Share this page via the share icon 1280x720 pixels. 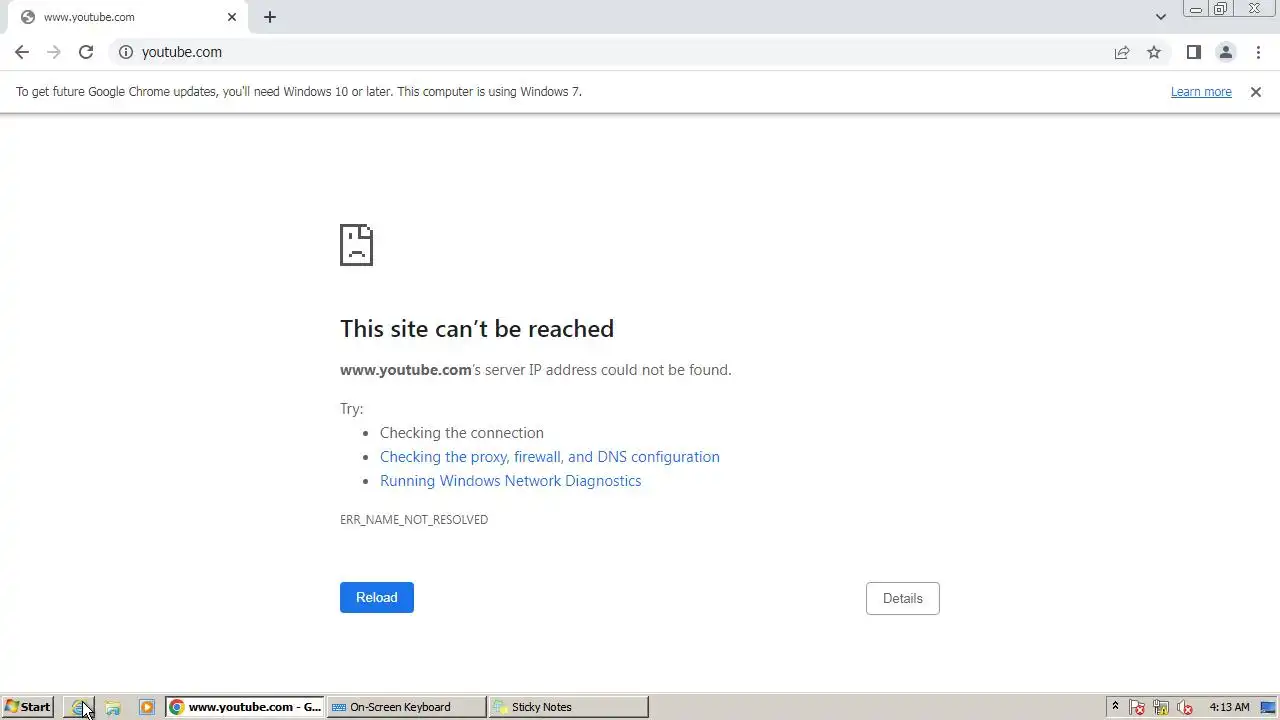[x=1122, y=52]
